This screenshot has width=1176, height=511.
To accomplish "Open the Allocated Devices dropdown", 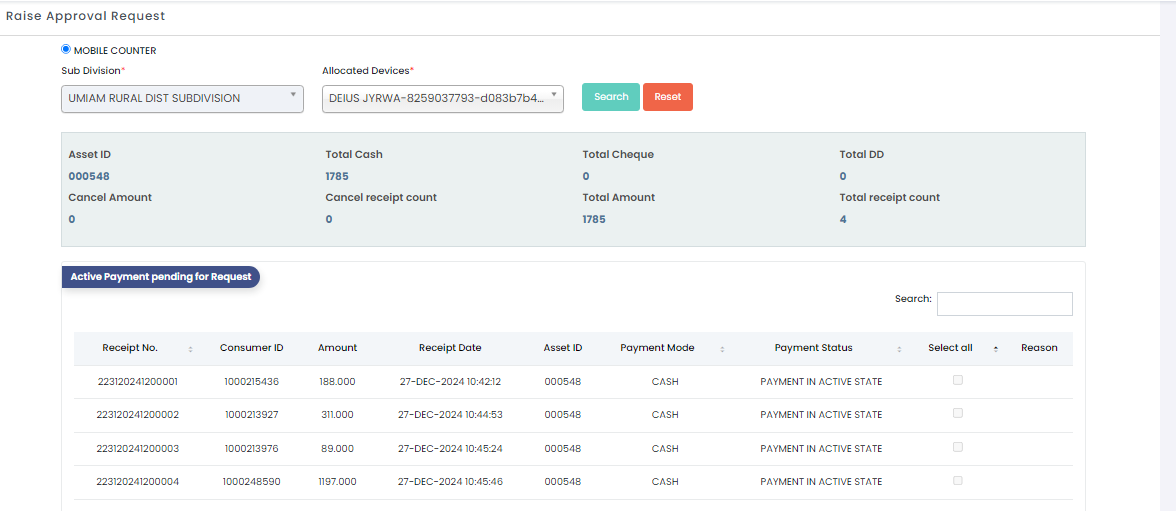I will (442, 98).
